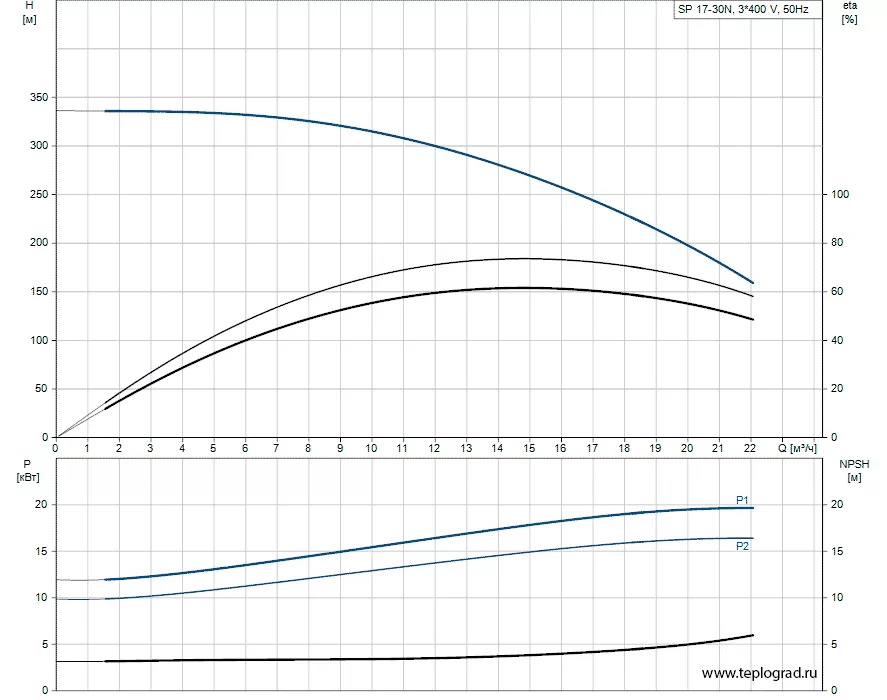The image size is (887, 700).
Task: Select the 250 tick on H axis
Action: 40,195
